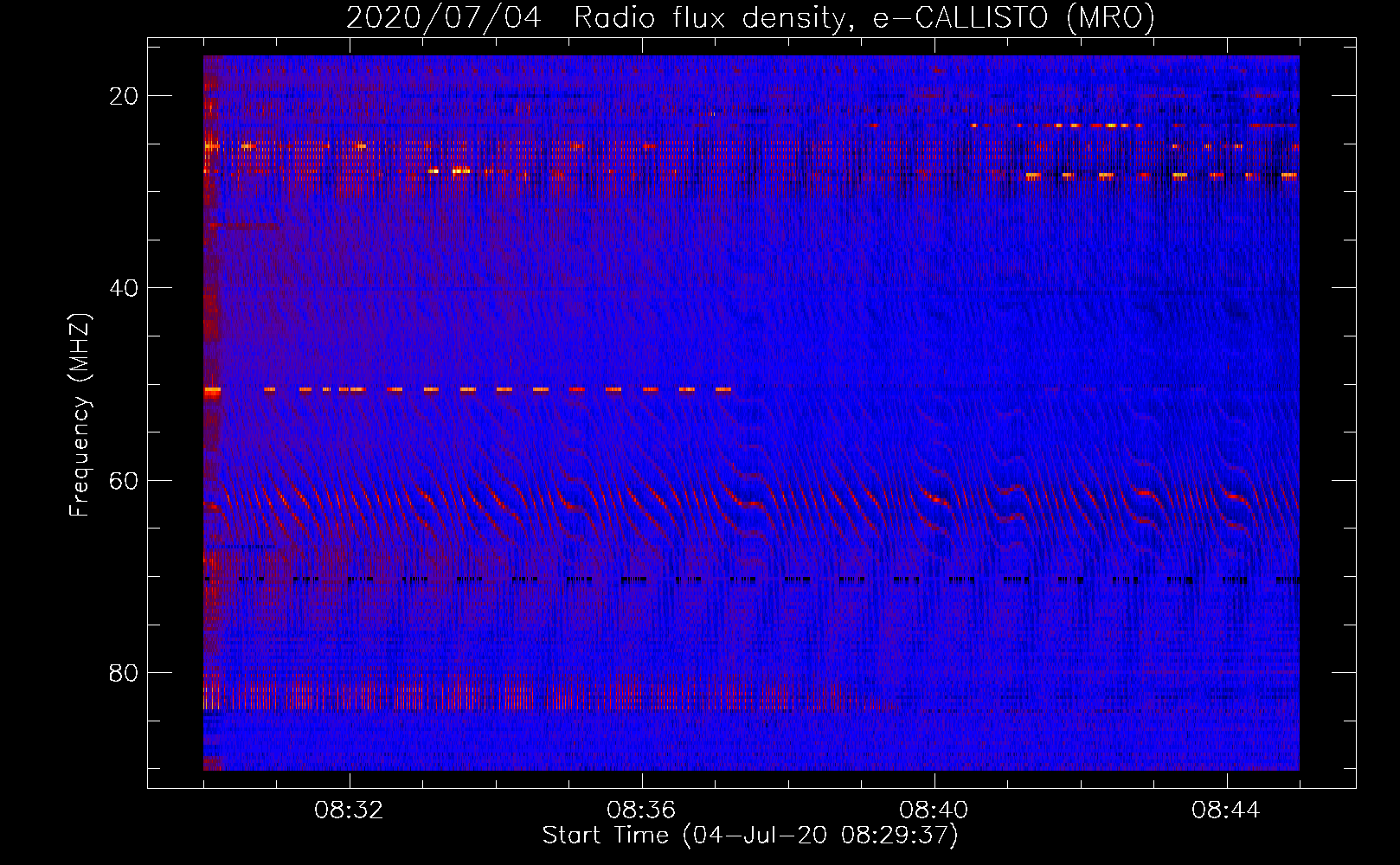Click the 'Frequency (MHZ)' axis label
The image size is (1400, 865).
(x=80, y=415)
